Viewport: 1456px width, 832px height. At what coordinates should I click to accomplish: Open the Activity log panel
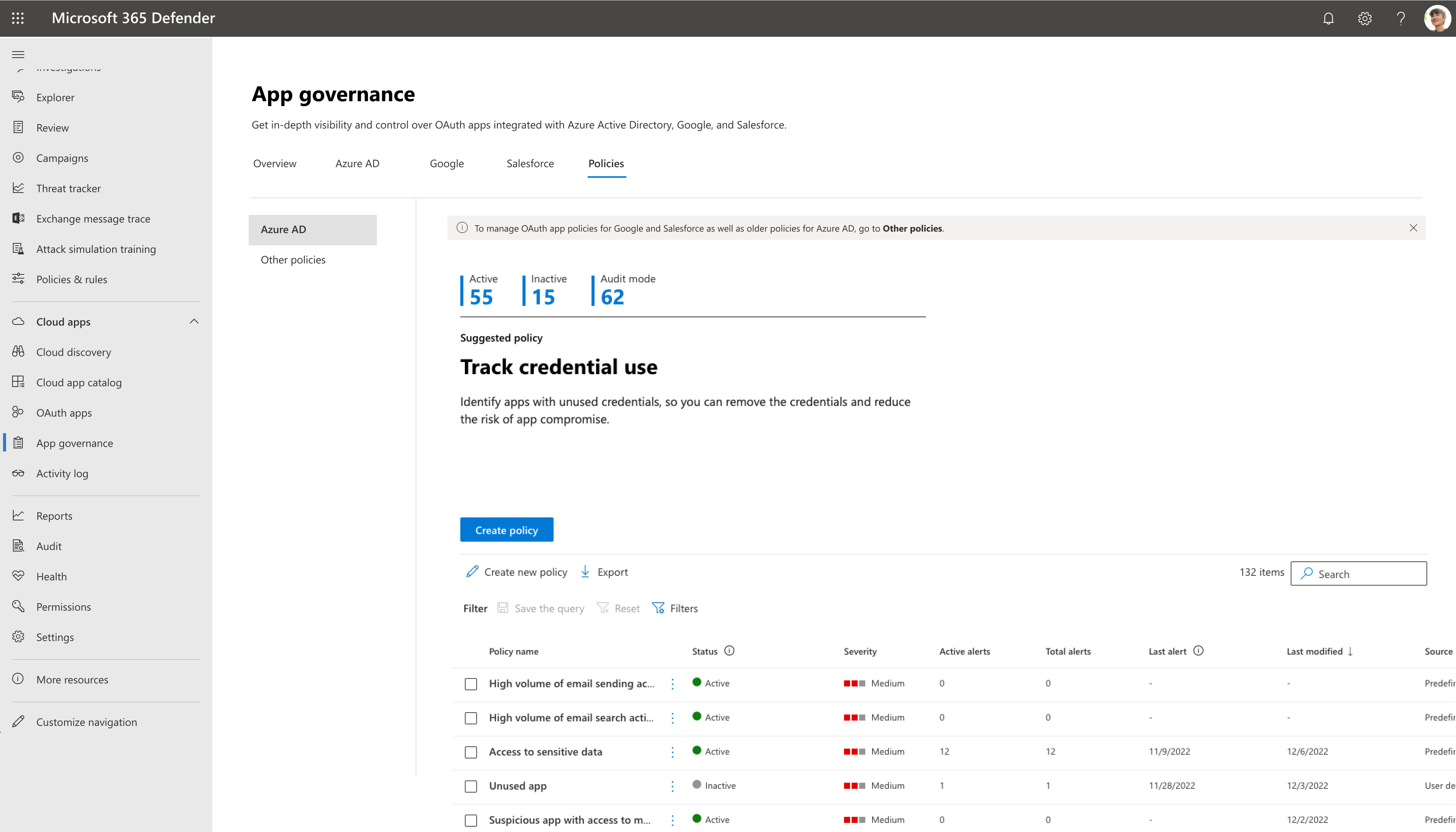[62, 472]
